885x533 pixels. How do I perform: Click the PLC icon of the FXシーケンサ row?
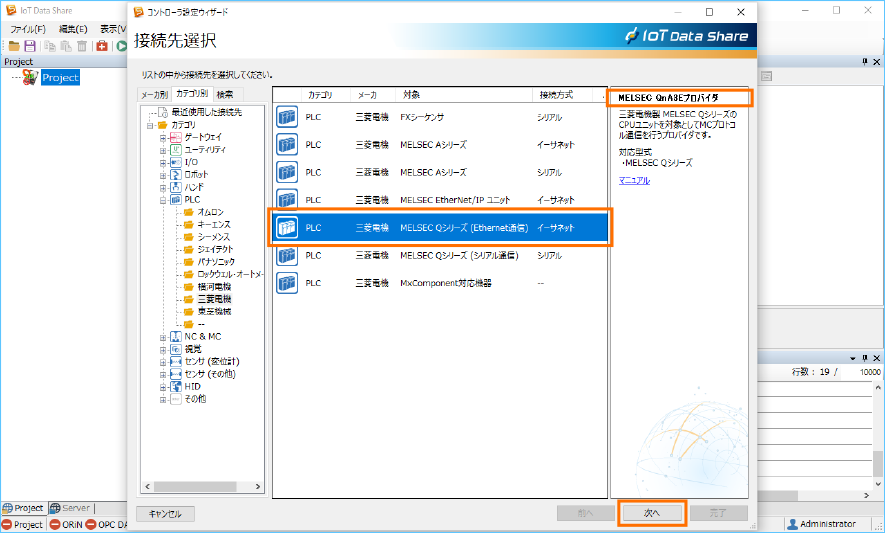pyautogui.click(x=287, y=117)
